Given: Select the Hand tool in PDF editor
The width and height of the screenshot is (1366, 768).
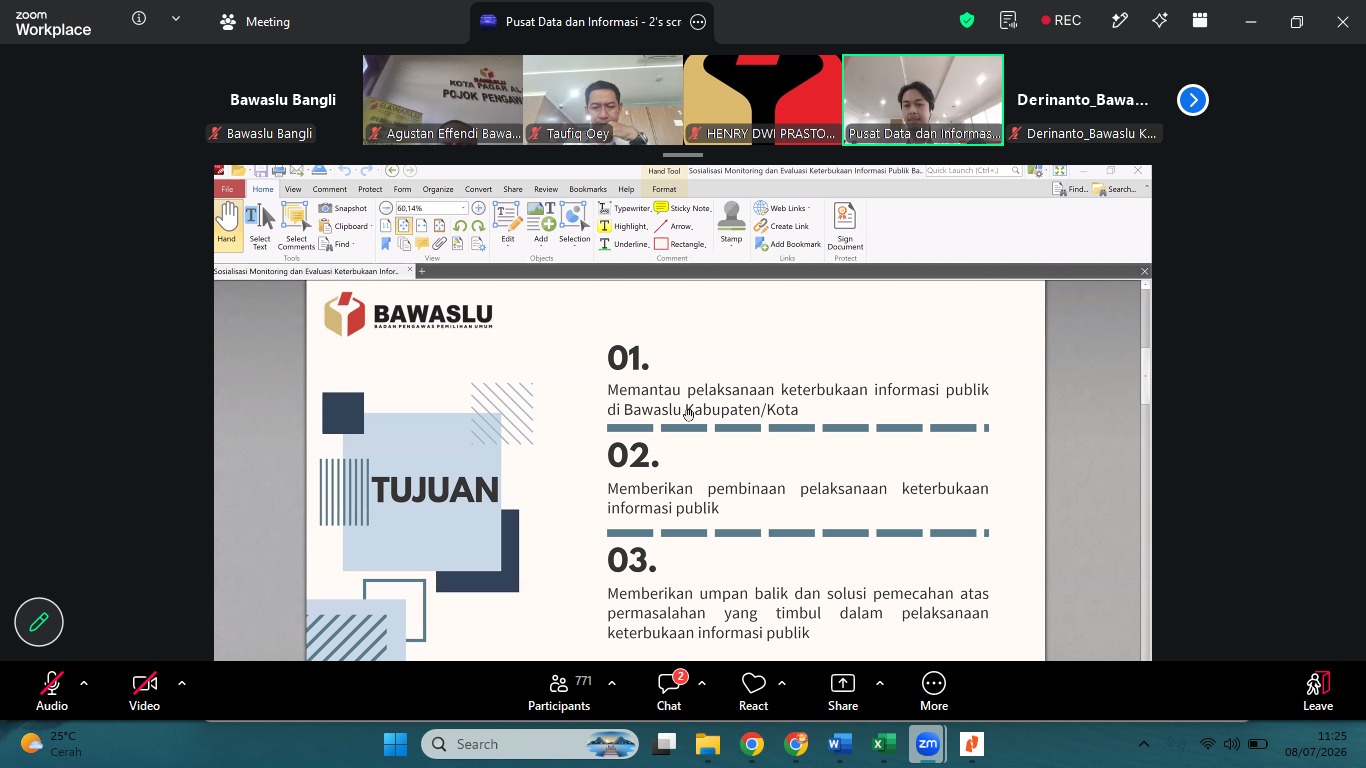Looking at the screenshot, I should [228, 224].
